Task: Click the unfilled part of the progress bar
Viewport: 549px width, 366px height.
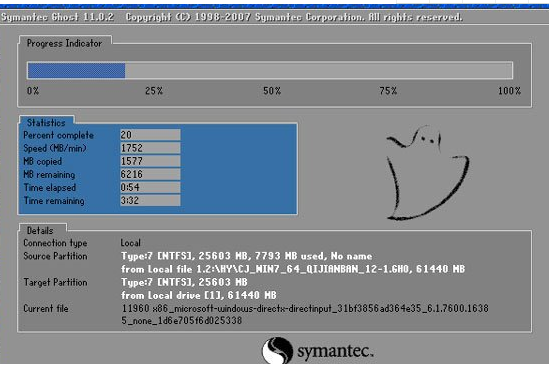Action: tap(319, 71)
